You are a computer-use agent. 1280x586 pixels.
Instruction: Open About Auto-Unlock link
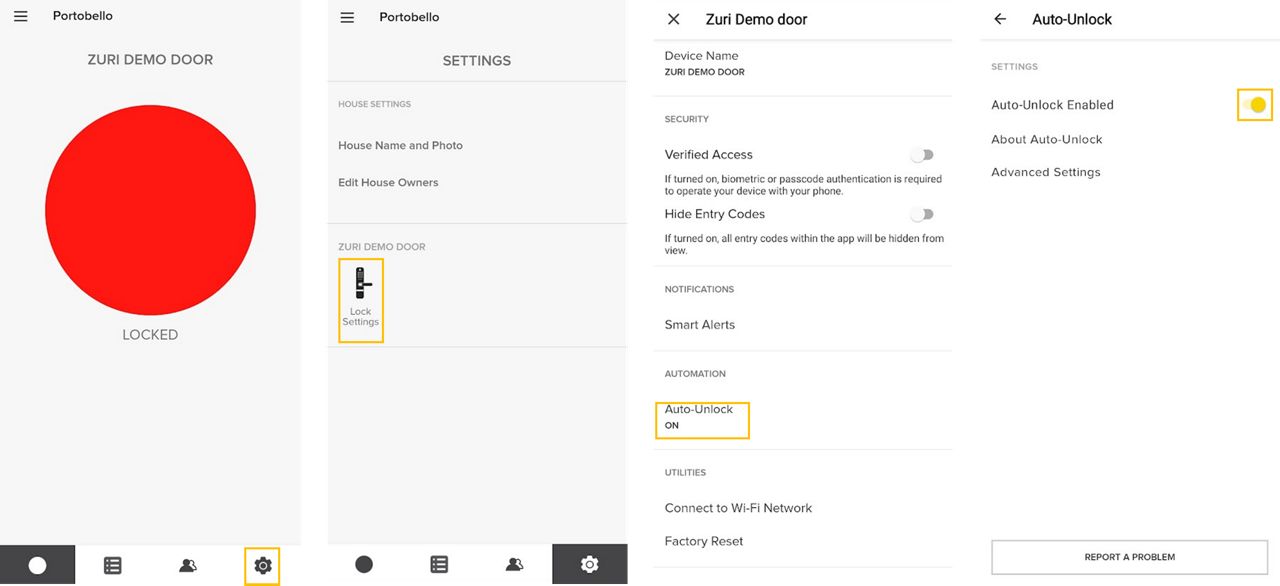click(1046, 139)
